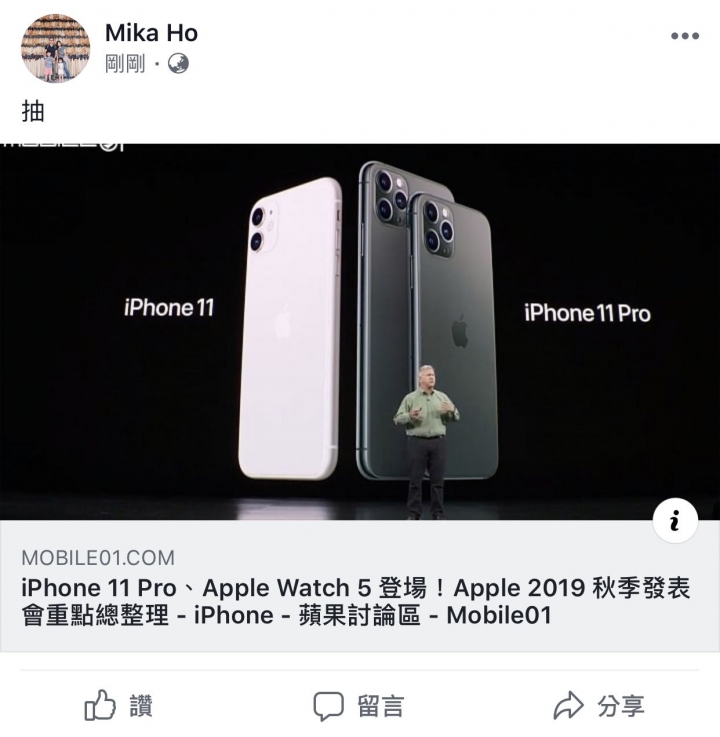720x737 pixels.
Task: Click the presenter standing on stage
Action: (x=426, y=442)
